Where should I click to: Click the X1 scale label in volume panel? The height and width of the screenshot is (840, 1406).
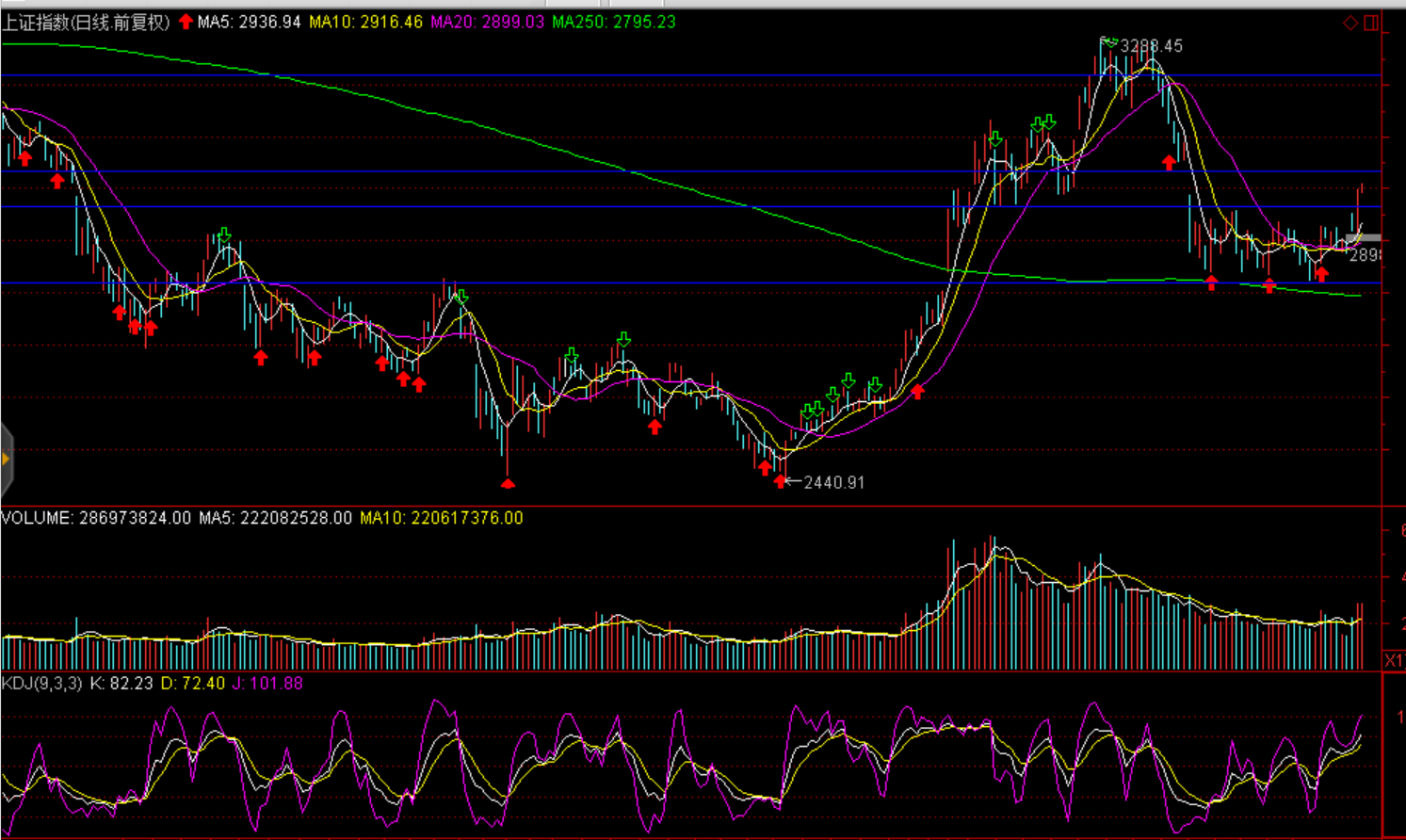point(1394,660)
